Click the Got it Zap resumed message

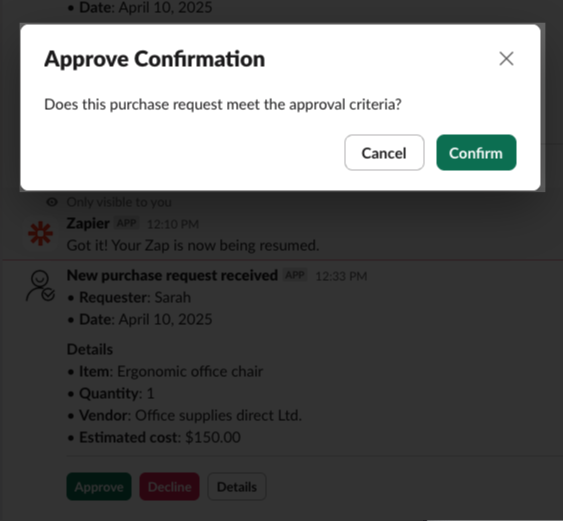tap(193, 246)
